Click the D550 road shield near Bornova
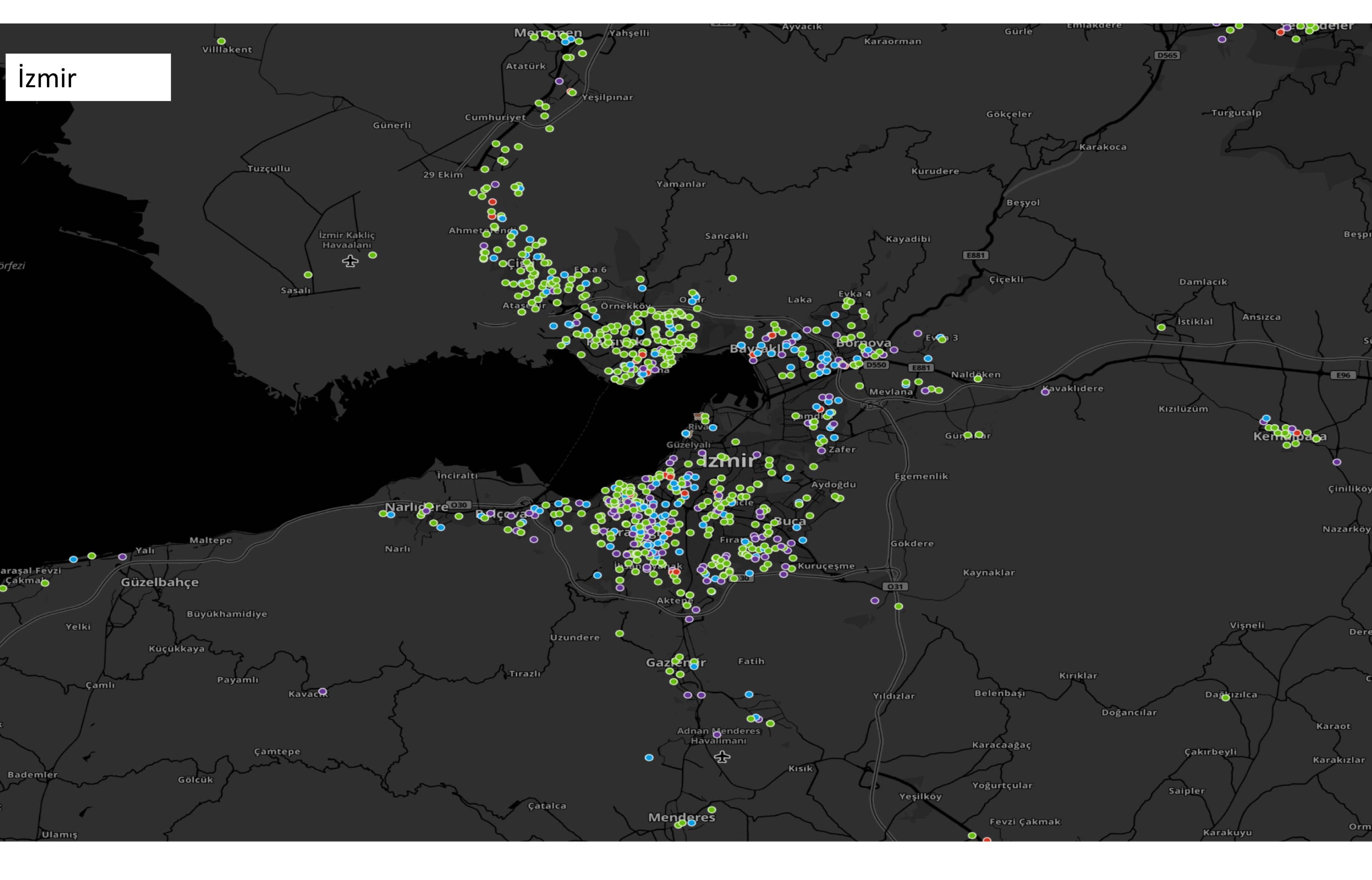 click(x=876, y=365)
